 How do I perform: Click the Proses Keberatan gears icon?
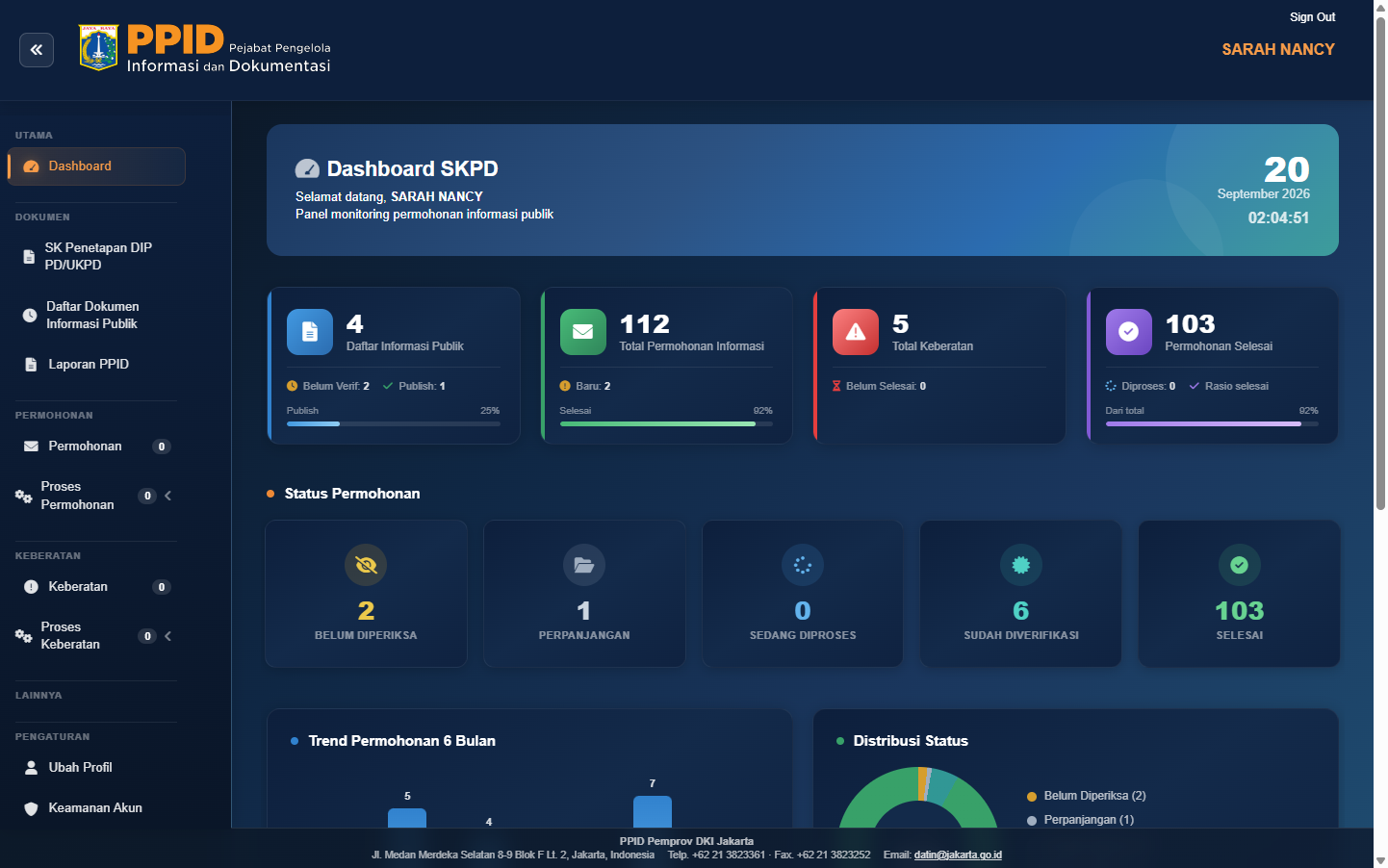tap(24, 636)
